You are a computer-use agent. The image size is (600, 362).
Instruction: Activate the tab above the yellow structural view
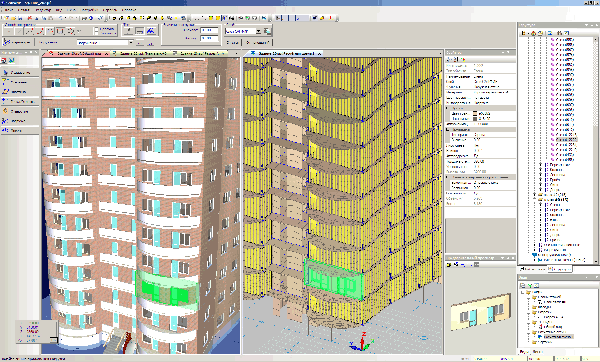click(285, 54)
